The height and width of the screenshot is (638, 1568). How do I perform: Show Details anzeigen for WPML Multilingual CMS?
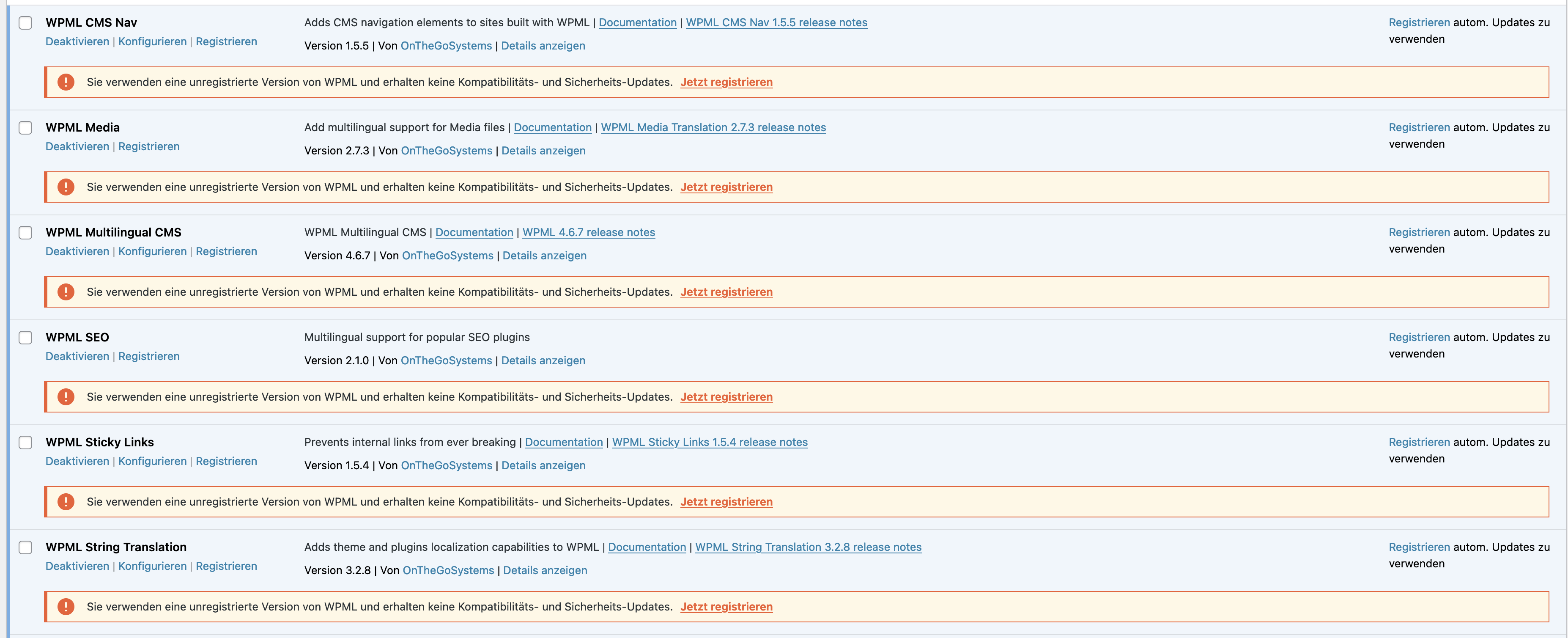pos(545,256)
